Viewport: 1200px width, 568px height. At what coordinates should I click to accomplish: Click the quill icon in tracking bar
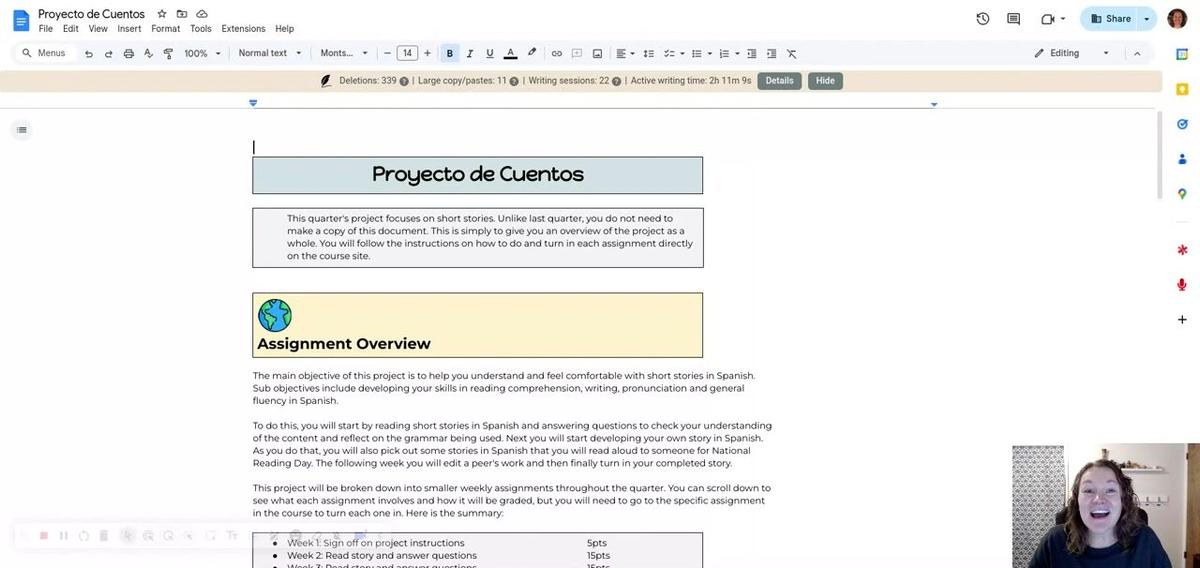pos(326,81)
